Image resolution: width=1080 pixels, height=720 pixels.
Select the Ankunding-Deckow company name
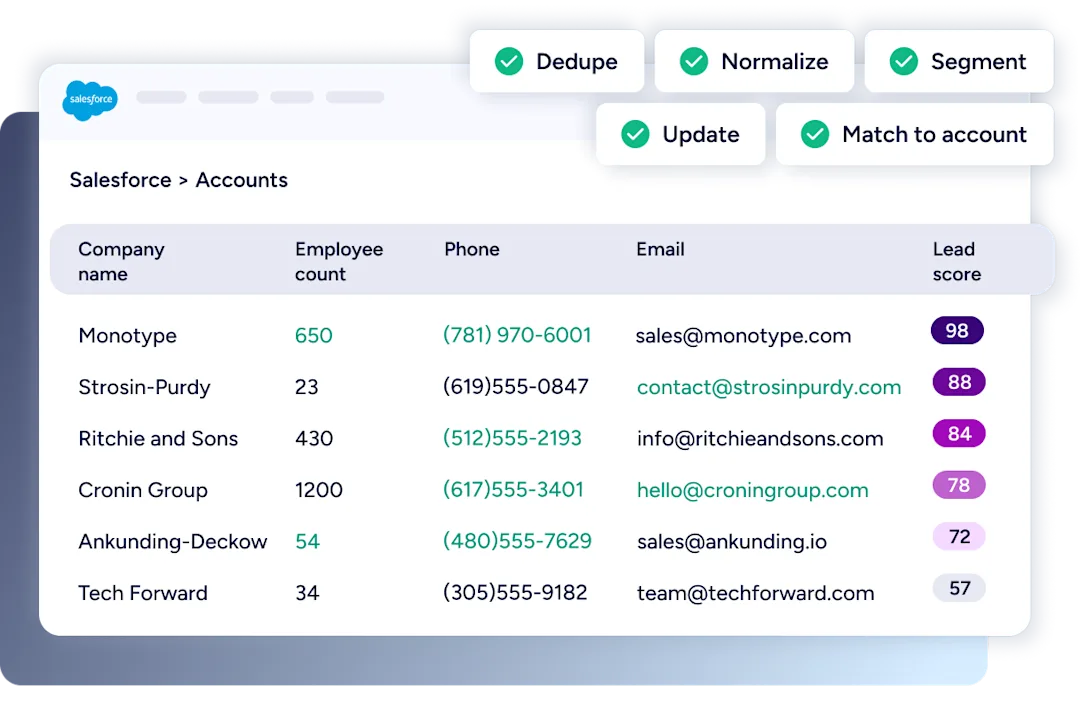(x=172, y=542)
